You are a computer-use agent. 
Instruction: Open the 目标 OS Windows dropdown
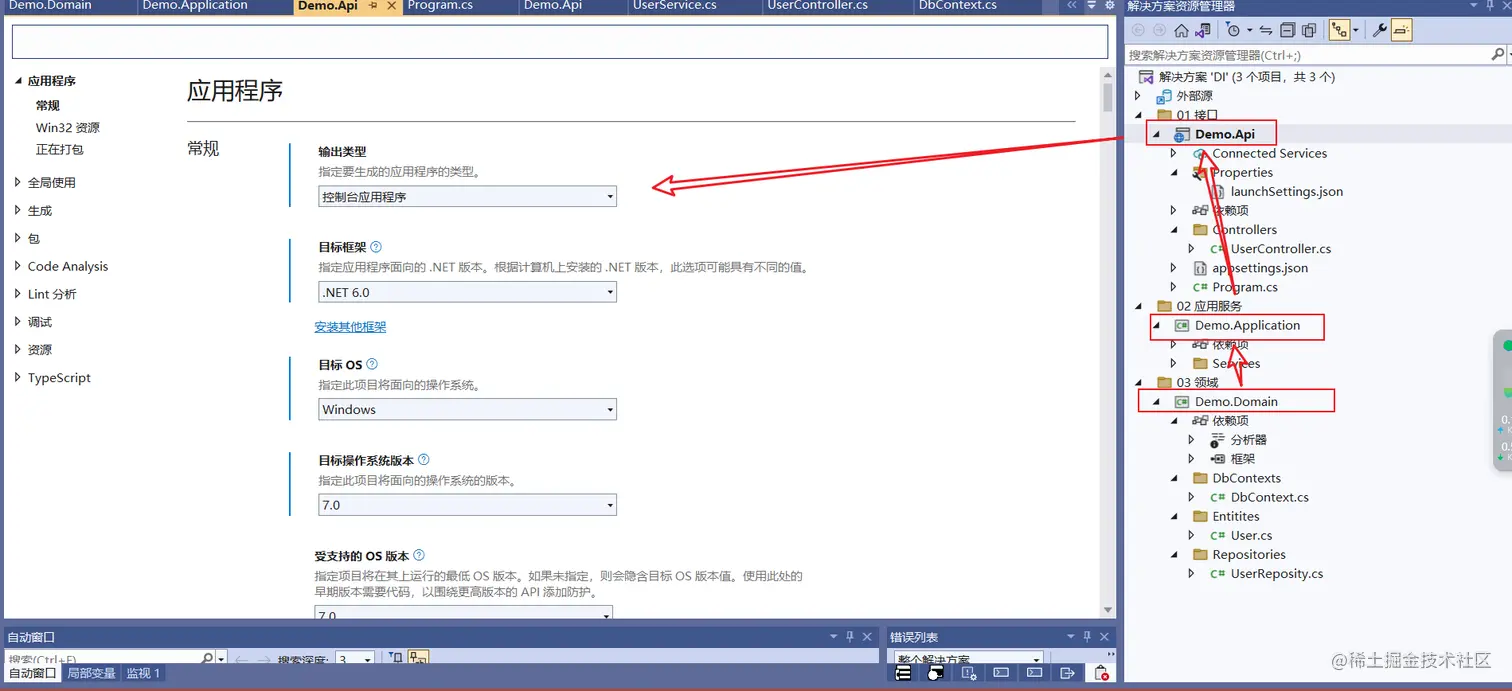tap(467, 409)
